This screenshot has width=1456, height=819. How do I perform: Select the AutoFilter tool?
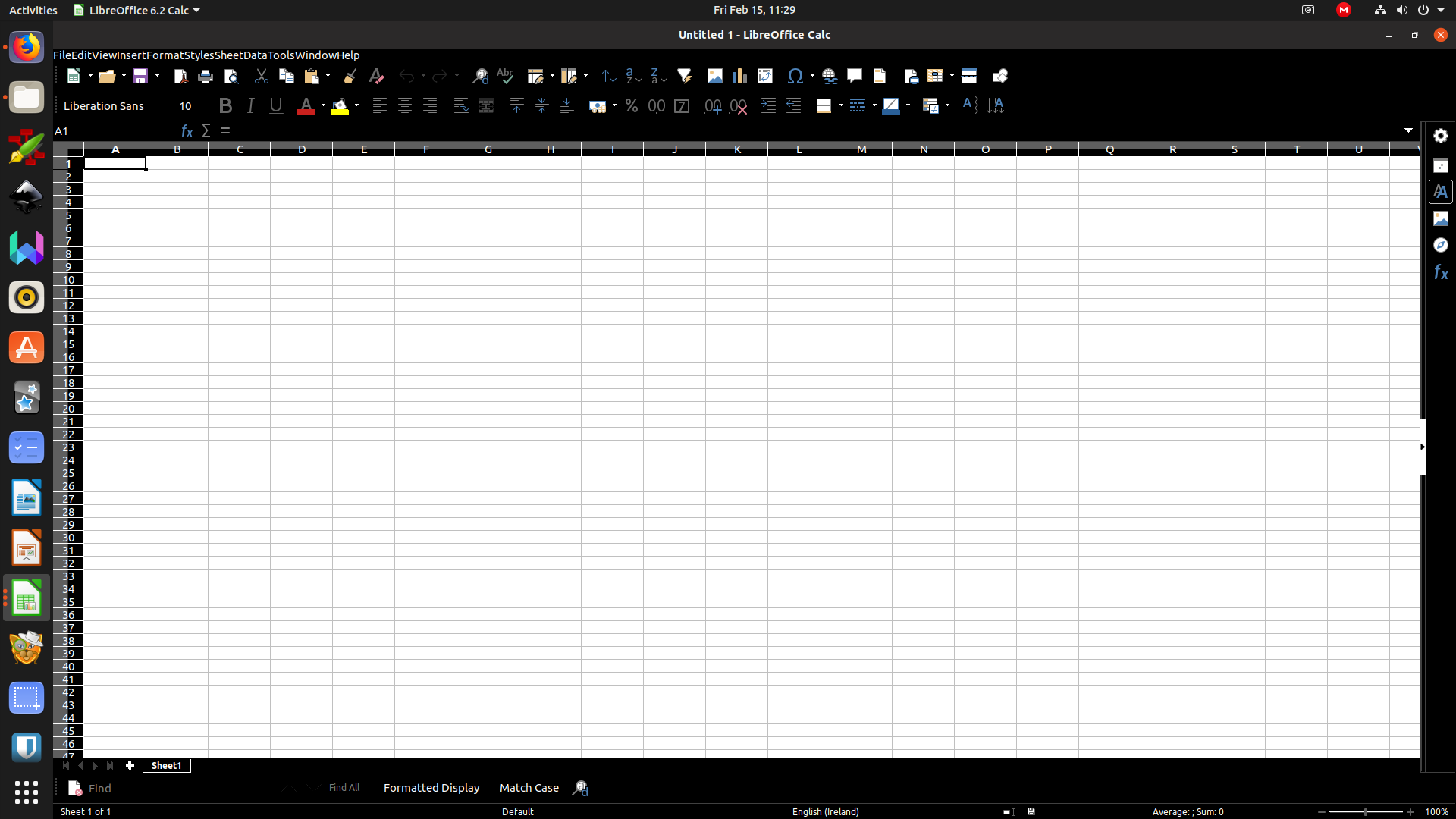tap(685, 76)
